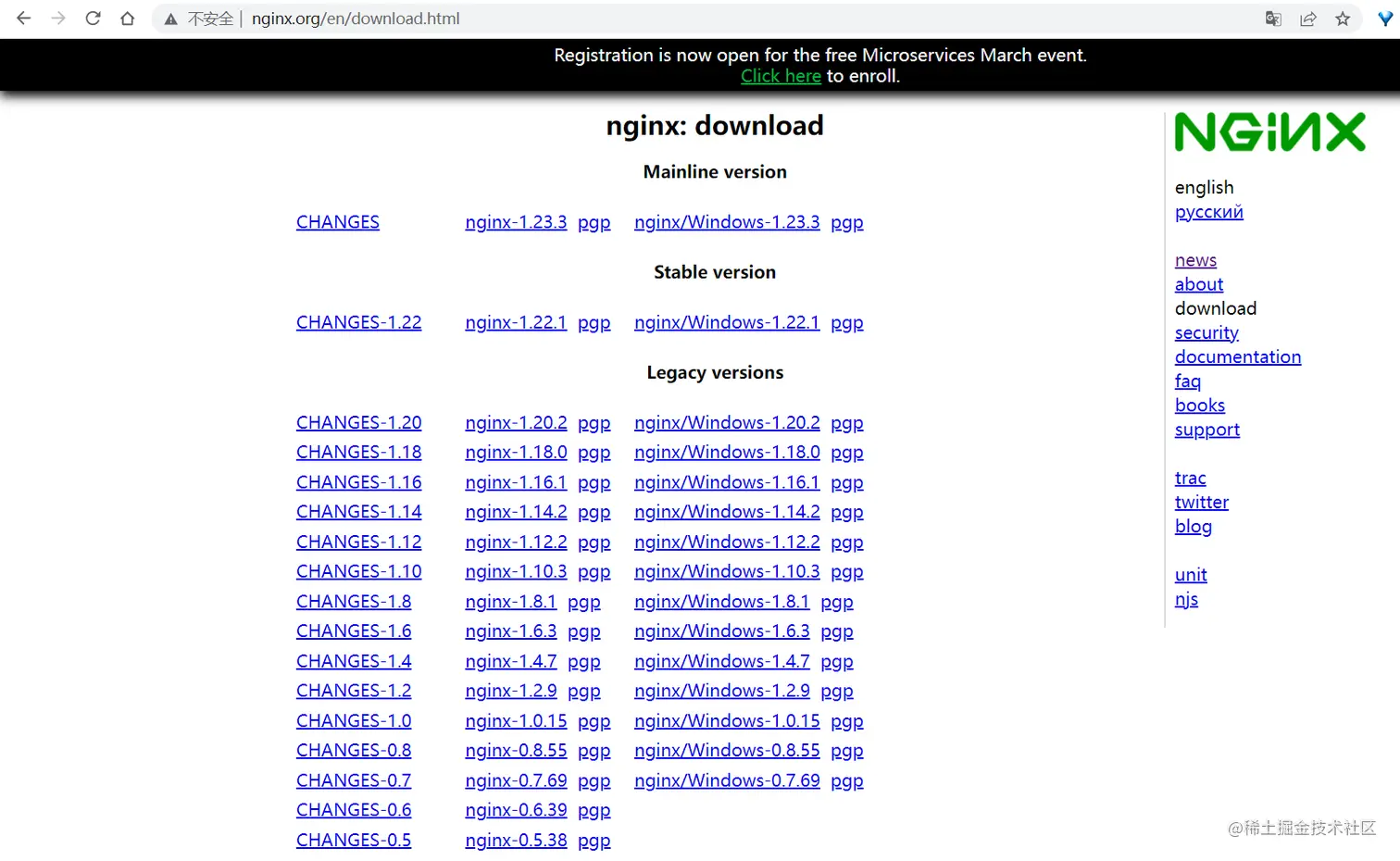
Task: Open the faq sidebar link
Action: click(1188, 381)
